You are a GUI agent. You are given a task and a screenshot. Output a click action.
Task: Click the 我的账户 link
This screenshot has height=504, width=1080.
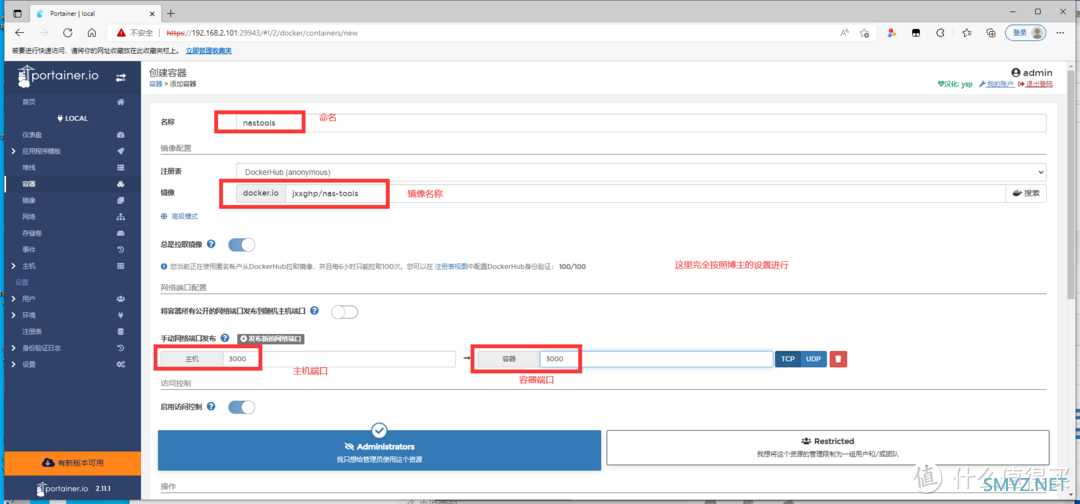[997, 84]
